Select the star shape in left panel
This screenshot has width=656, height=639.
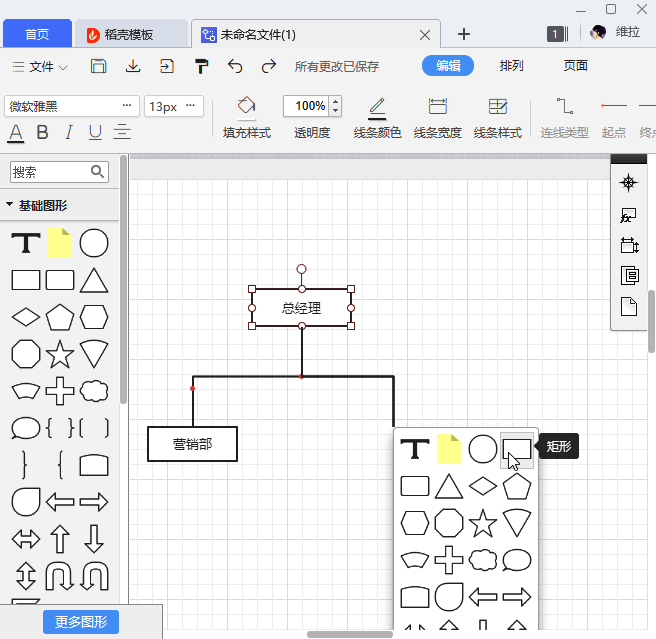(60, 354)
